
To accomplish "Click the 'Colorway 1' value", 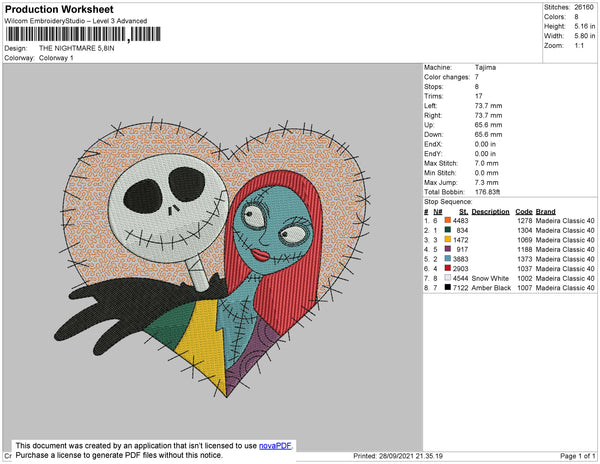I will [x=56, y=58].
